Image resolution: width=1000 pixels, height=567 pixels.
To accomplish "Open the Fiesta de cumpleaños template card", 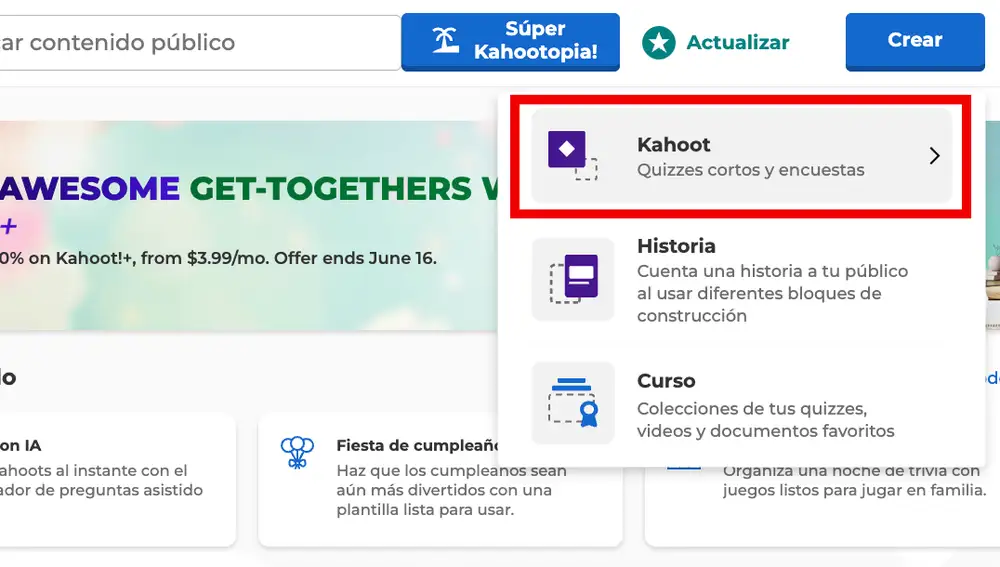I will click(x=440, y=480).
